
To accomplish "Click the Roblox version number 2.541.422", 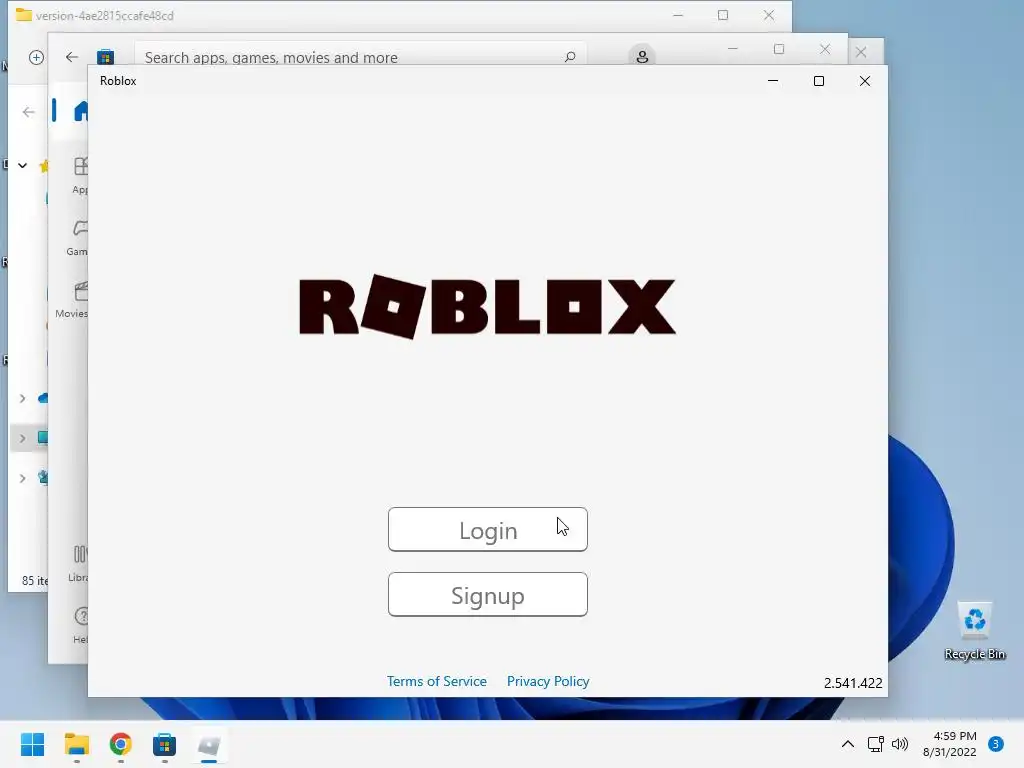I will tap(853, 683).
